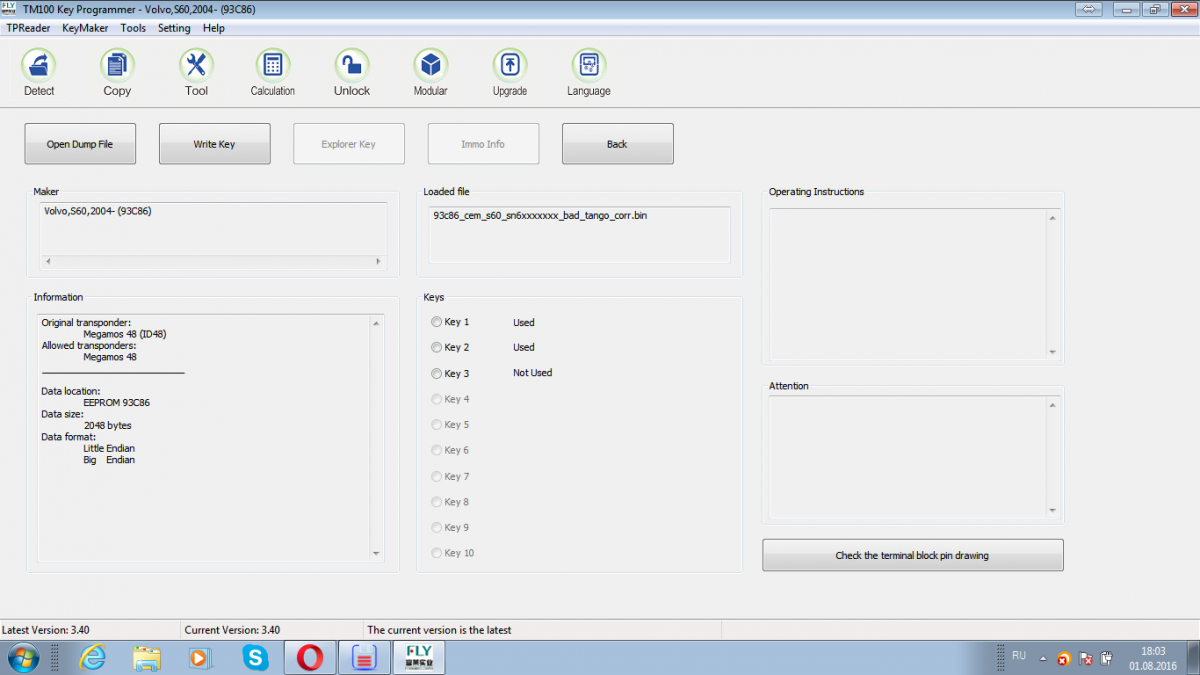Click the Write Key button
This screenshot has width=1200, height=675.
click(x=214, y=144)
